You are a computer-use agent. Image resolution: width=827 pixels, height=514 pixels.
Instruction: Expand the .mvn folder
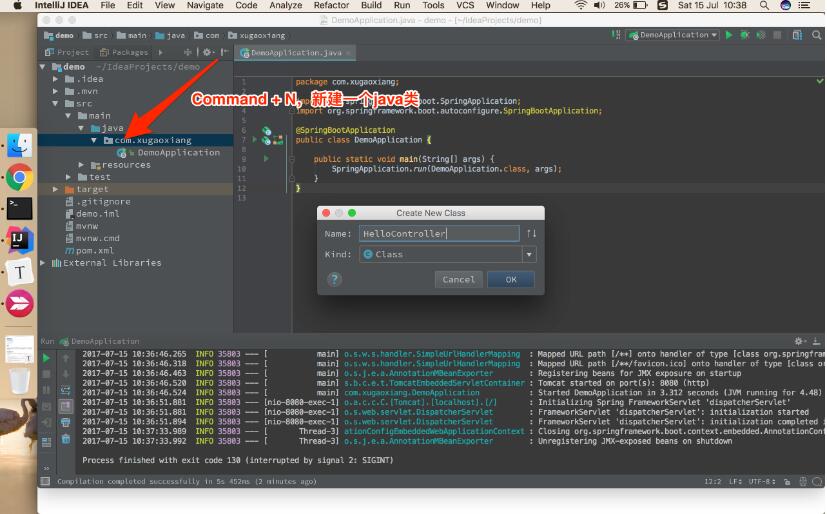(x=55, y=91)
